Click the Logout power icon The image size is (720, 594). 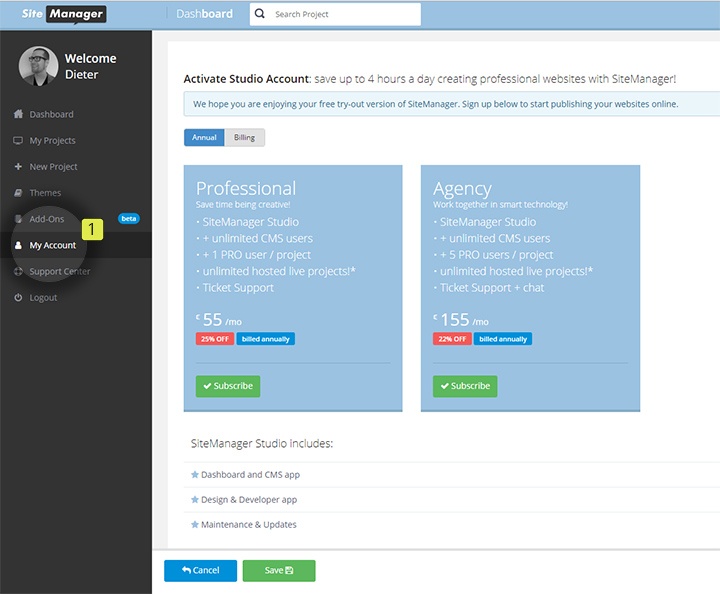[18, 297]
